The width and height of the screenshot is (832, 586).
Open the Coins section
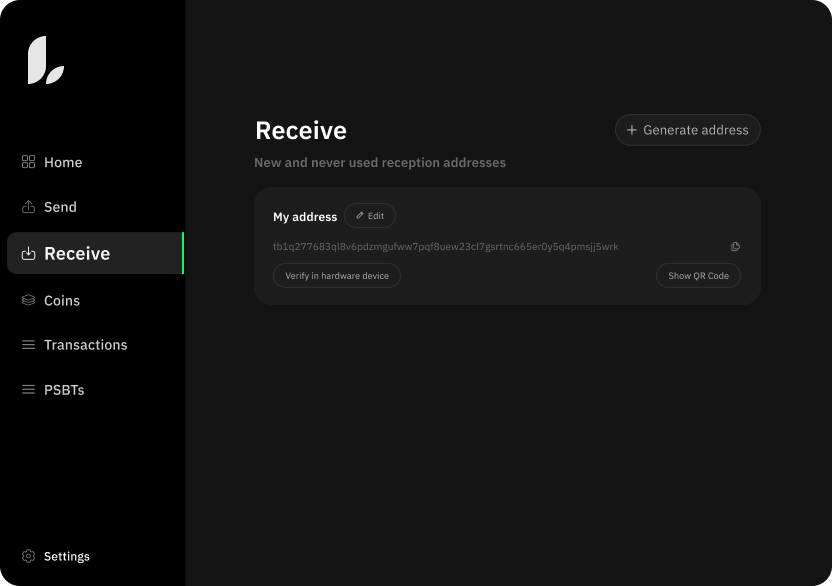pos(62,300)
